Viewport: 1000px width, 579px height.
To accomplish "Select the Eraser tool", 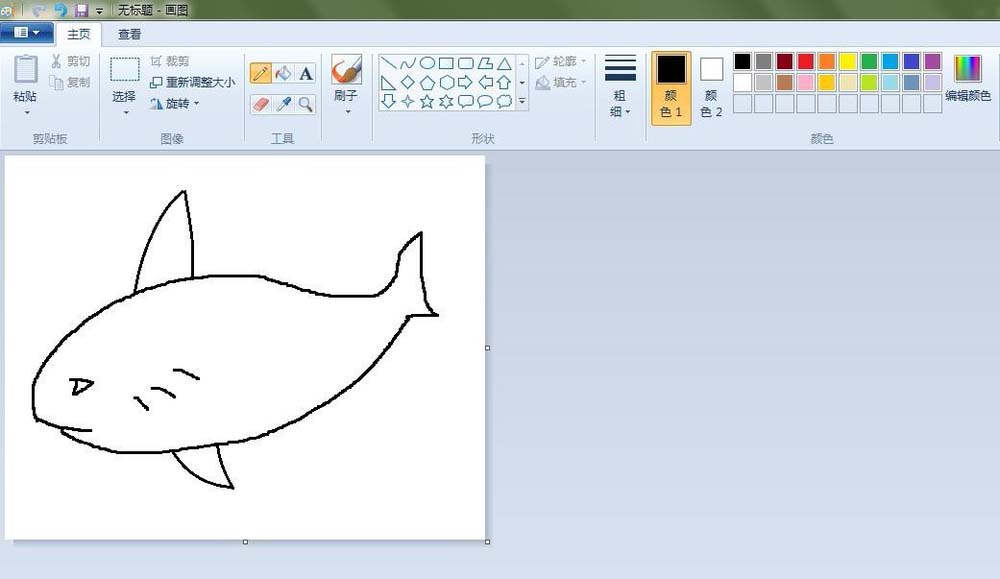I will coord(260,104).
